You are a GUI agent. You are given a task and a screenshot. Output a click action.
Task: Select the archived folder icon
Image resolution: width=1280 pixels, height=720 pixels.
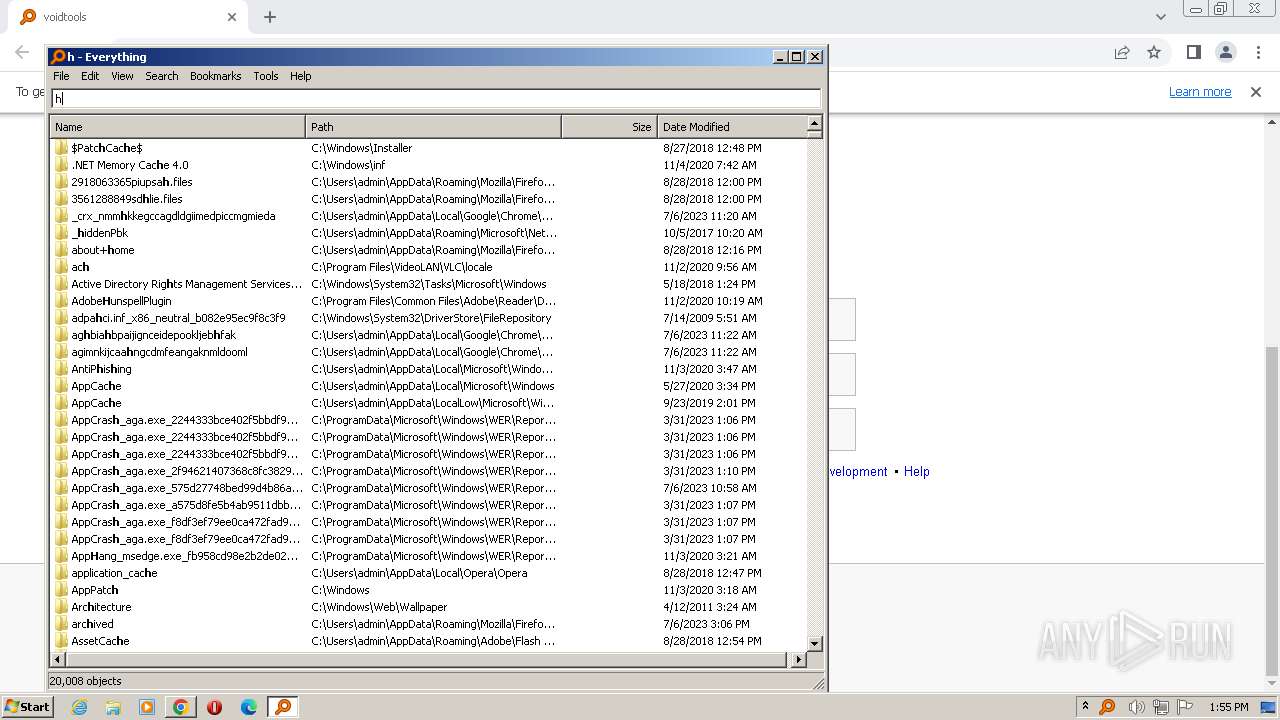[61, 624]
